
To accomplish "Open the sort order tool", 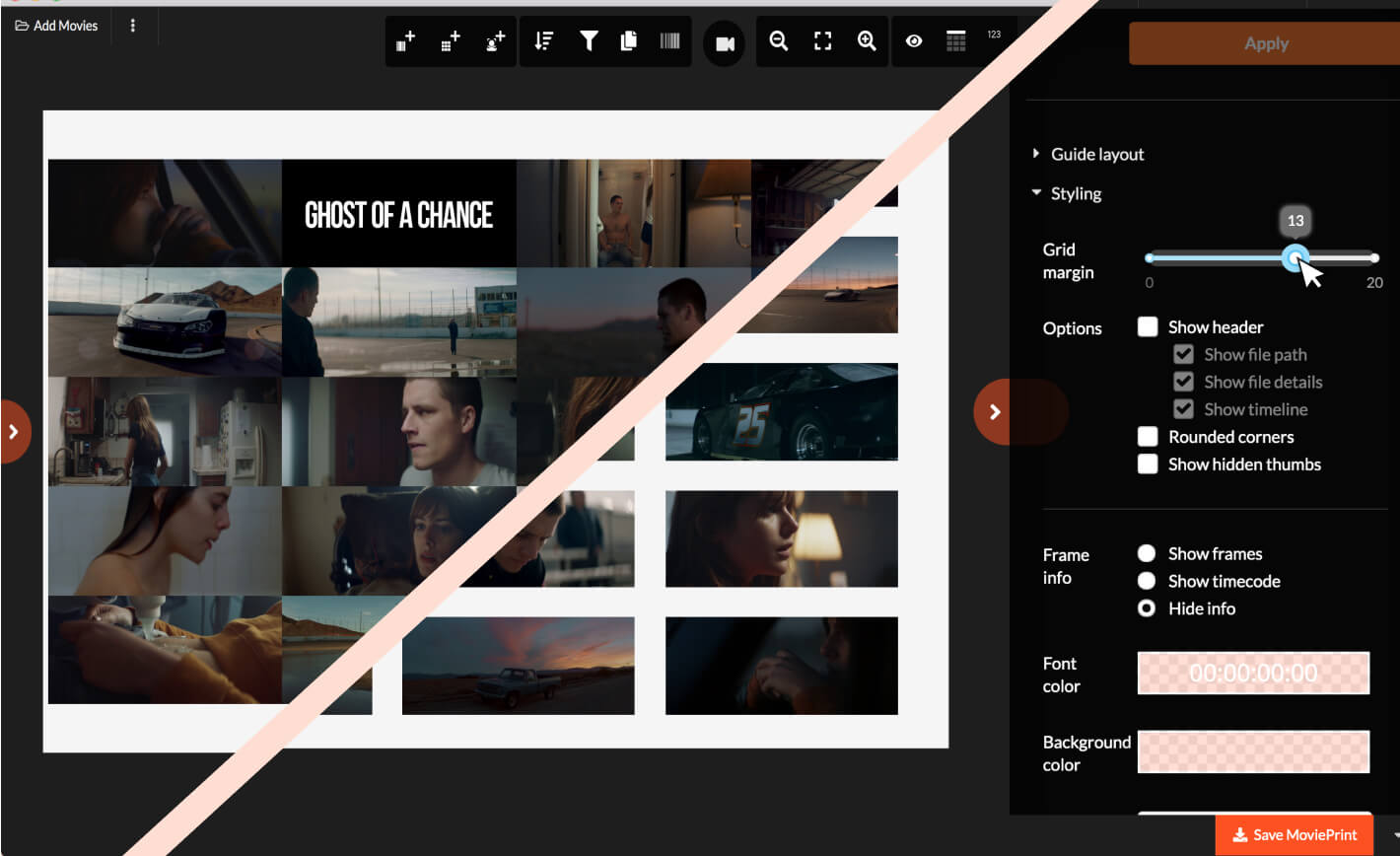I will (x=543, y=41).
